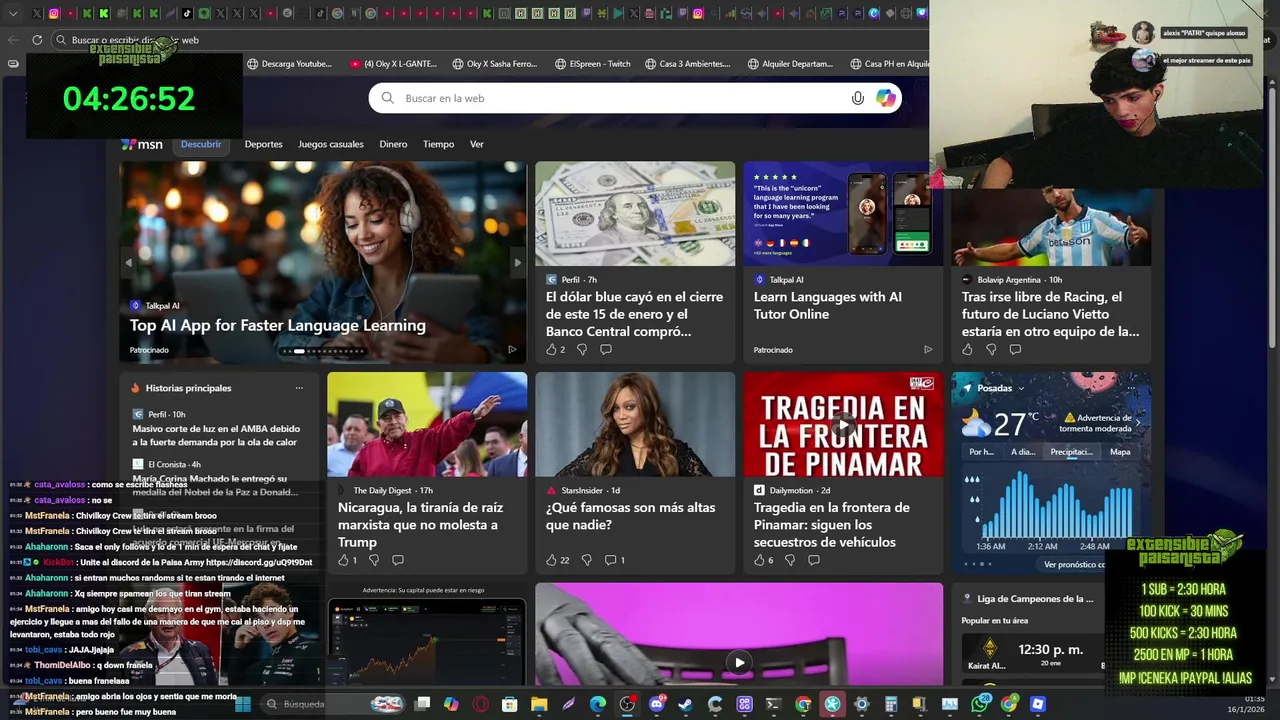Open the Historias principales more options menu

point(298,388)
